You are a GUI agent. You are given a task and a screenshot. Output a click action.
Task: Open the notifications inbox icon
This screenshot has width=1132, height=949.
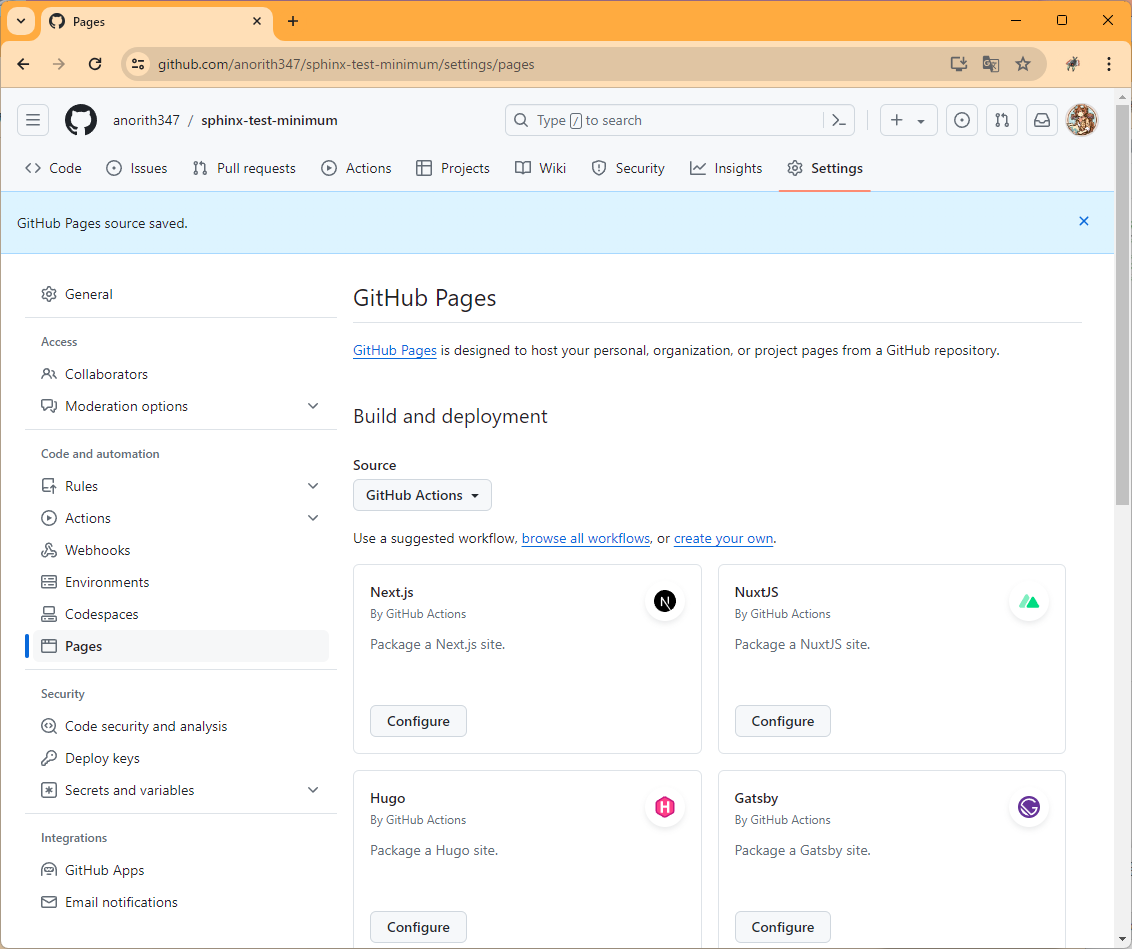coord(1042,121)
